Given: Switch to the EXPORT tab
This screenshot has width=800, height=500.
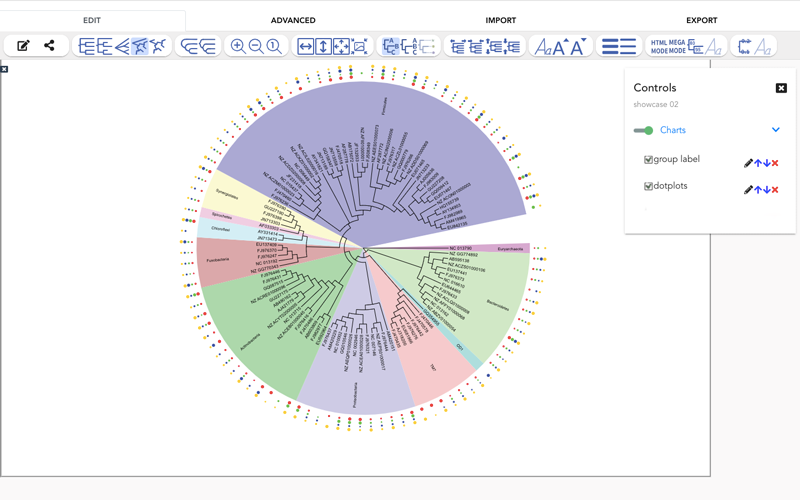Looking at the screenshot, I should click(x=701, y=20).
